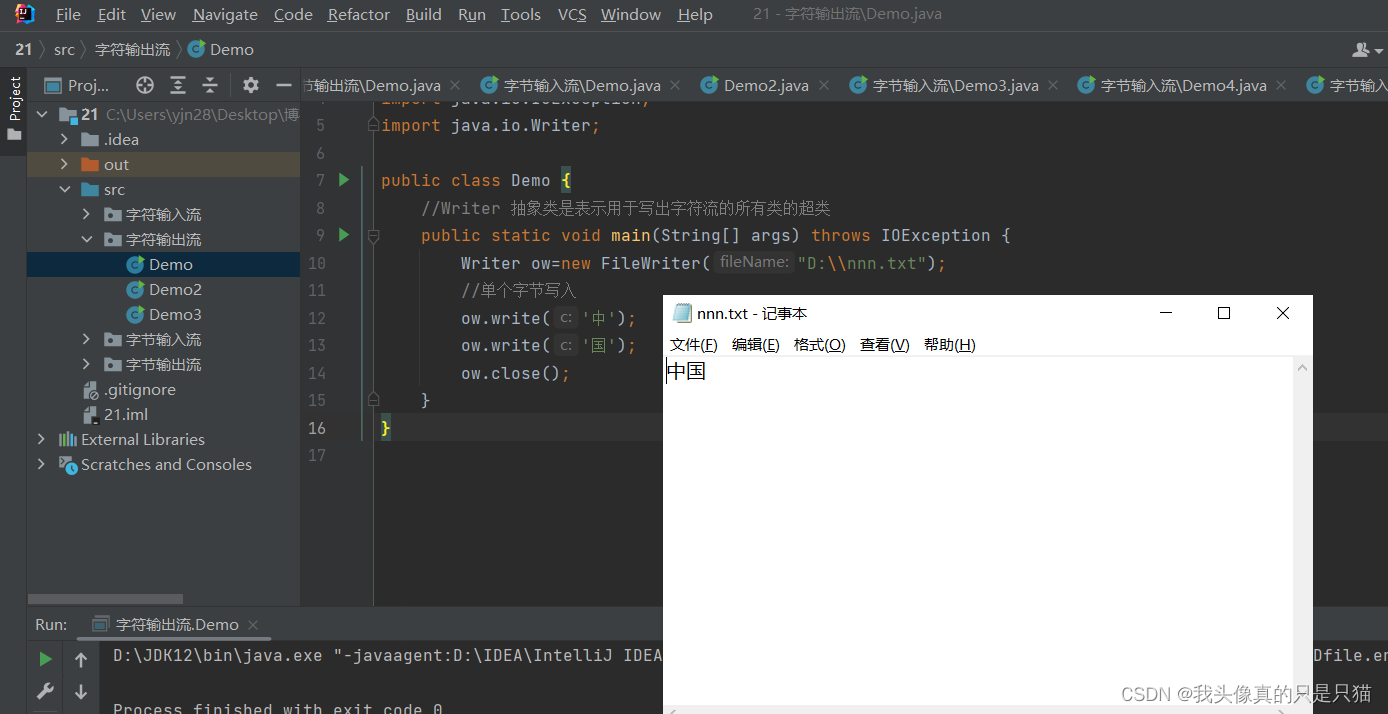This screenshot has width=1388, height=714.
Task: Maximize the Notepad window
Action: click(1223, 313)
